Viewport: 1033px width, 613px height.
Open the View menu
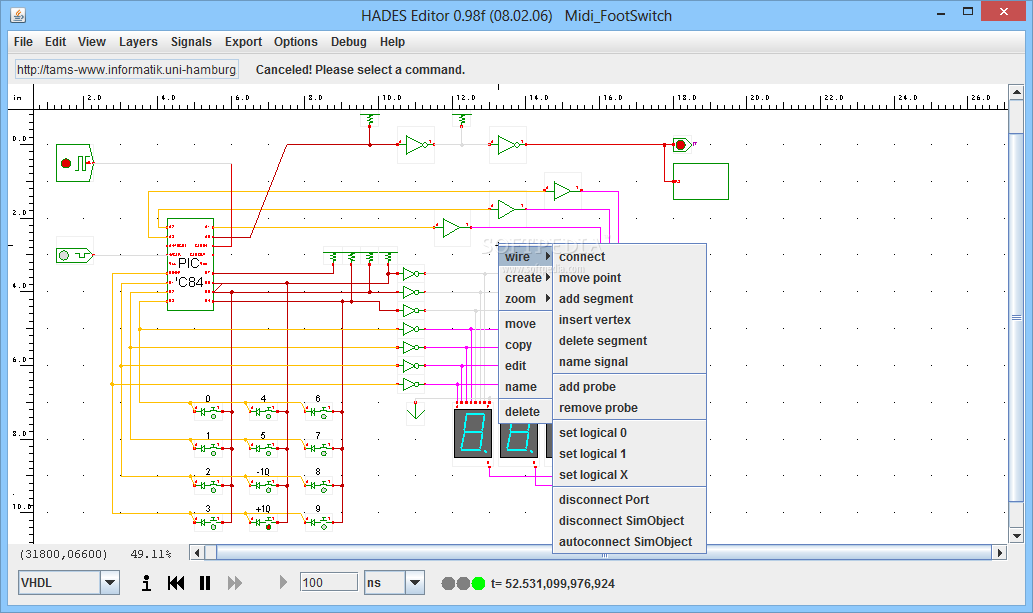(x=92, y=42)
